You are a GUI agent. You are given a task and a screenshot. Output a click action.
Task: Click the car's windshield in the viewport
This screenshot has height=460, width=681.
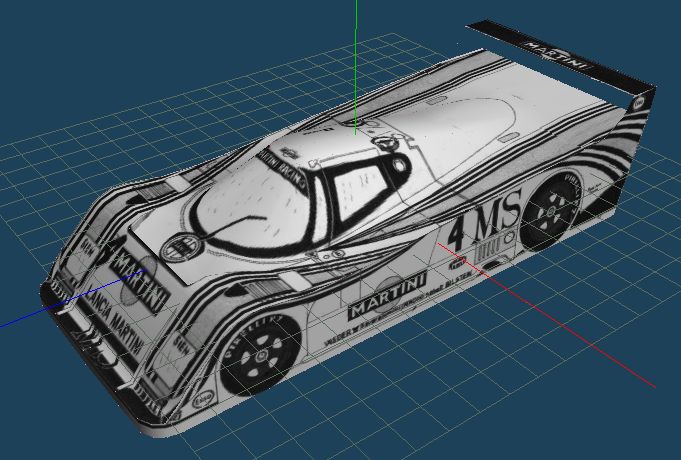[254, 202]
